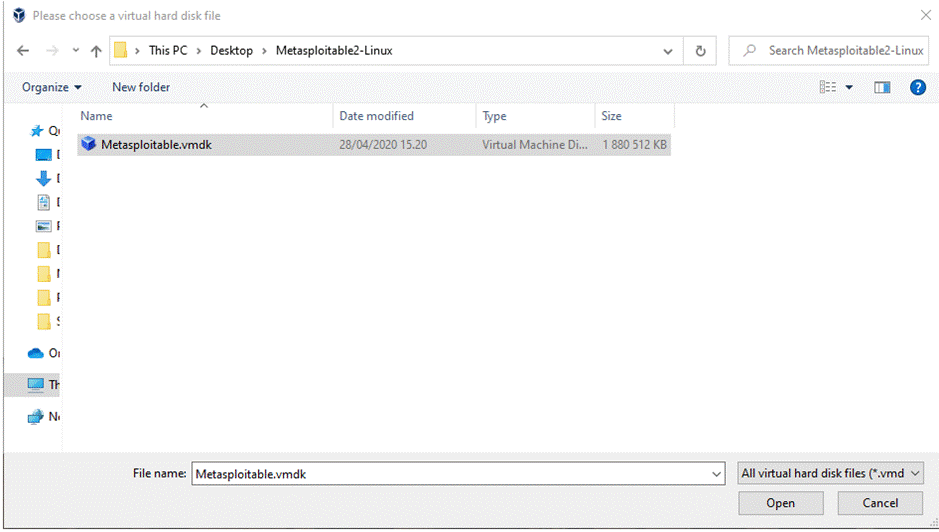The image size is (939, 532).
Task: Select the This PC icon in sidebar
Action: (x=36, y=385)
